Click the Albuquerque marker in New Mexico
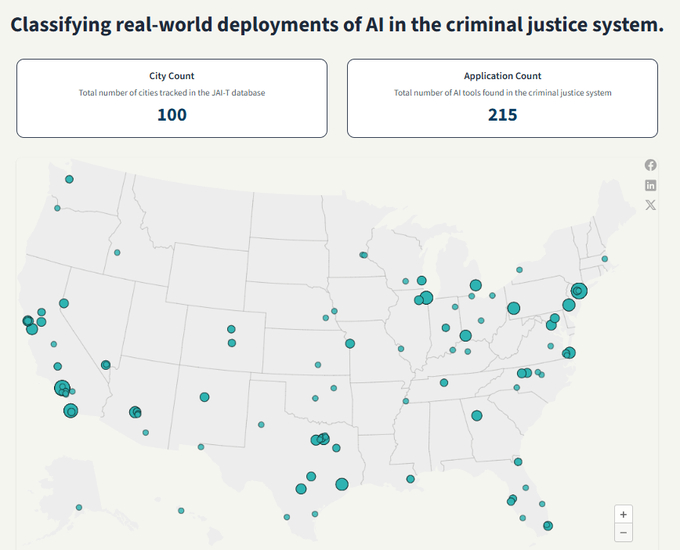The width and height of the screenshot is (680, 550). point(204,397)
